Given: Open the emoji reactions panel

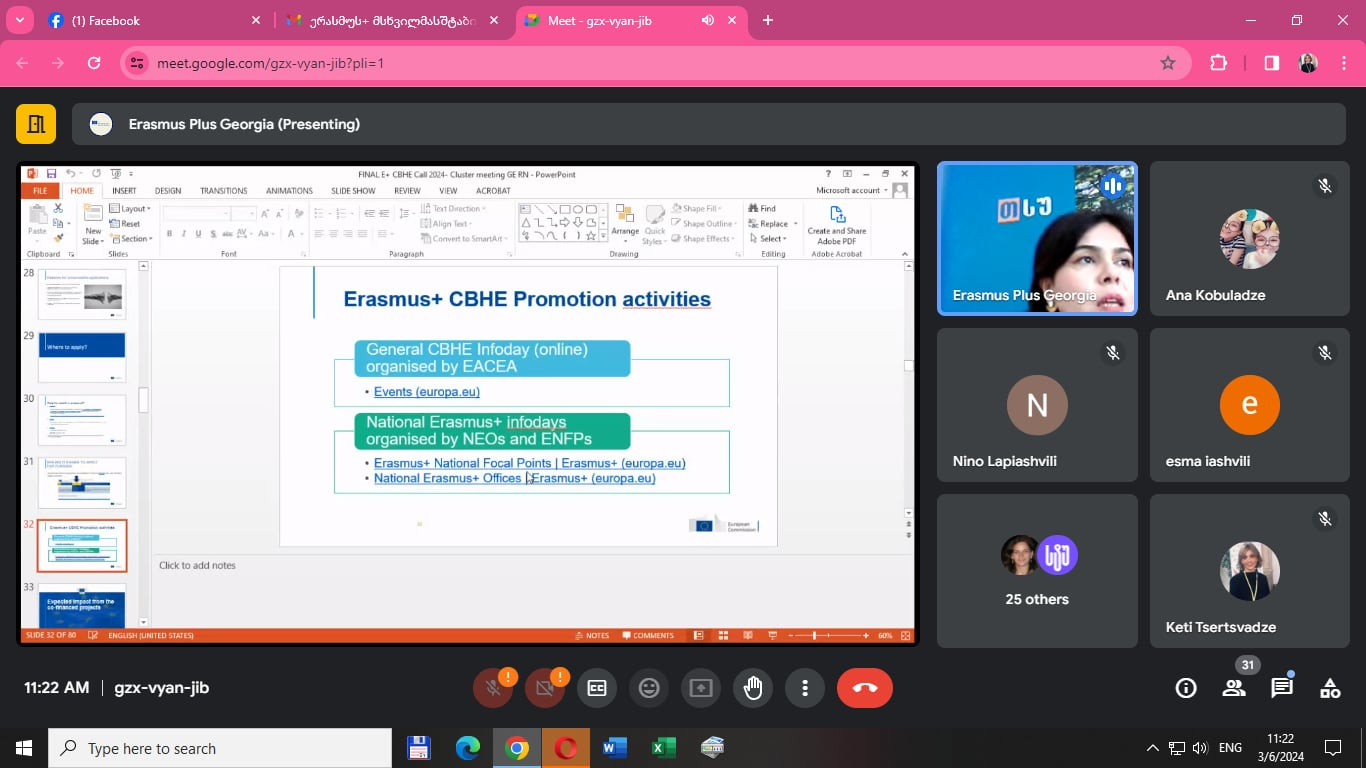Looking at the screenshot, I should 649,688.
